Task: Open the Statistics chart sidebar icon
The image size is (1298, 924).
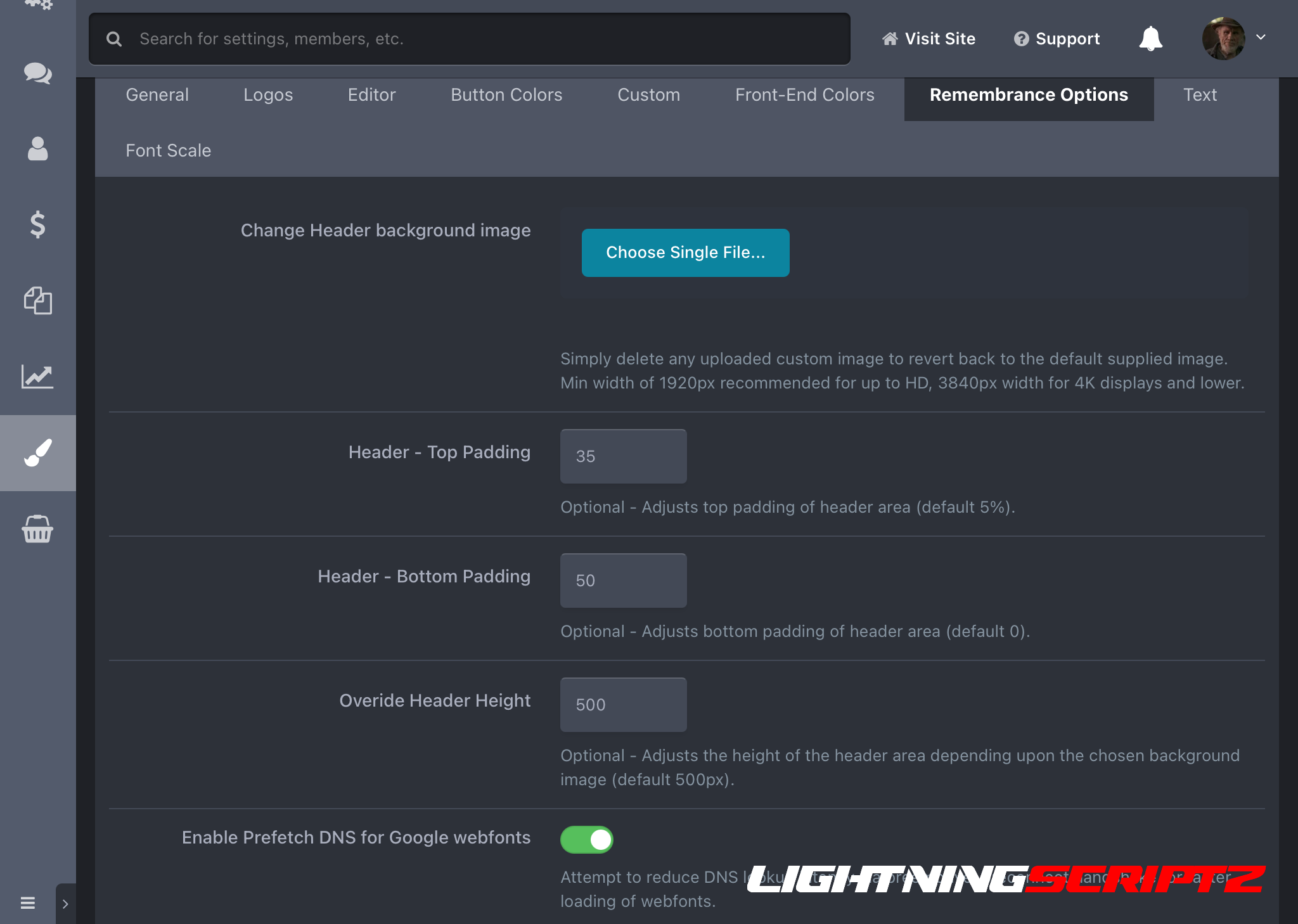Action: [x=37, y=376]
